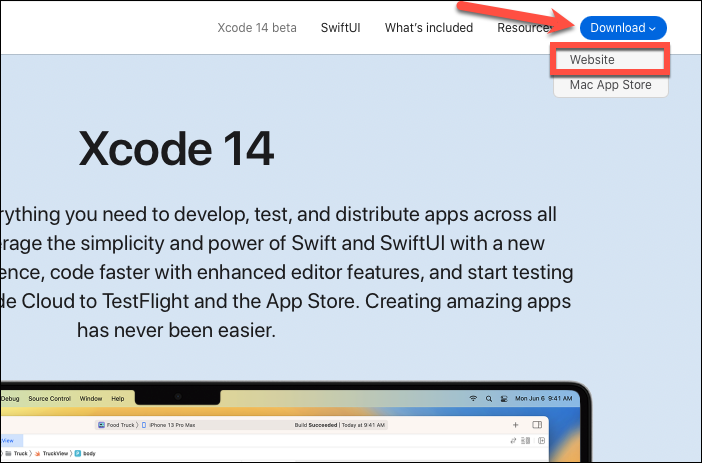702x463 pixels.
Task: Click the plus Library button in the Xcode toolbar
Action: point(515,424)
